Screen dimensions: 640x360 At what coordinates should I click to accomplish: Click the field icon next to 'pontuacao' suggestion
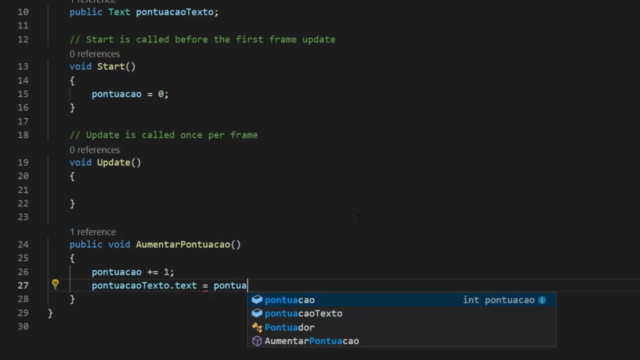tap(257, 300)
